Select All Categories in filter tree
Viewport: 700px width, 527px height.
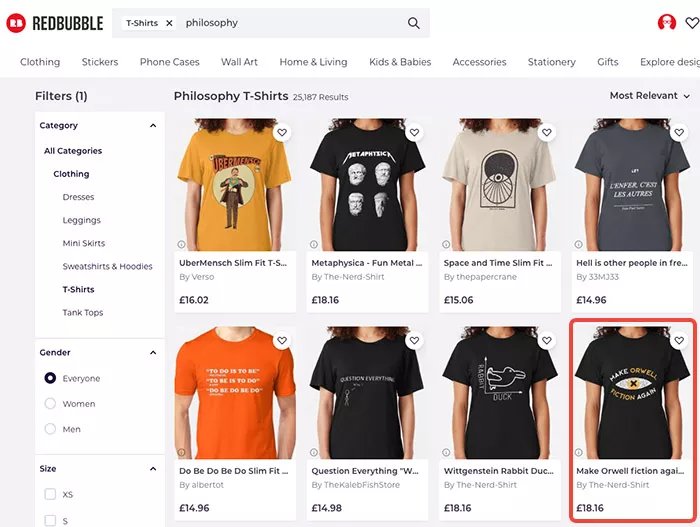(73, 151)
